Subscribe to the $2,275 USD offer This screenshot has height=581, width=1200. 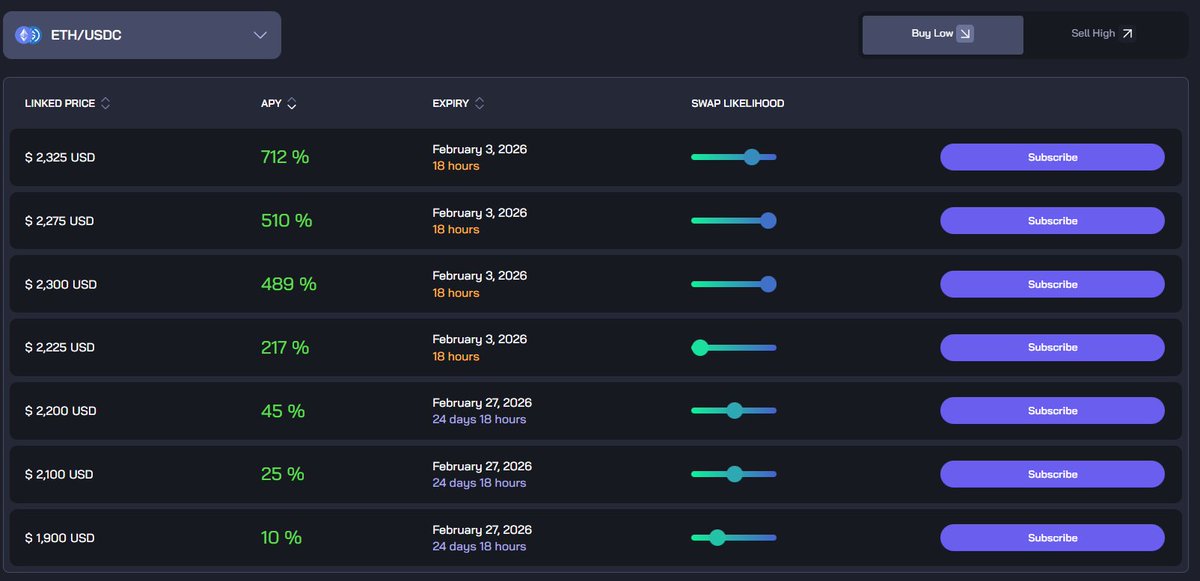click(1052, 221)
